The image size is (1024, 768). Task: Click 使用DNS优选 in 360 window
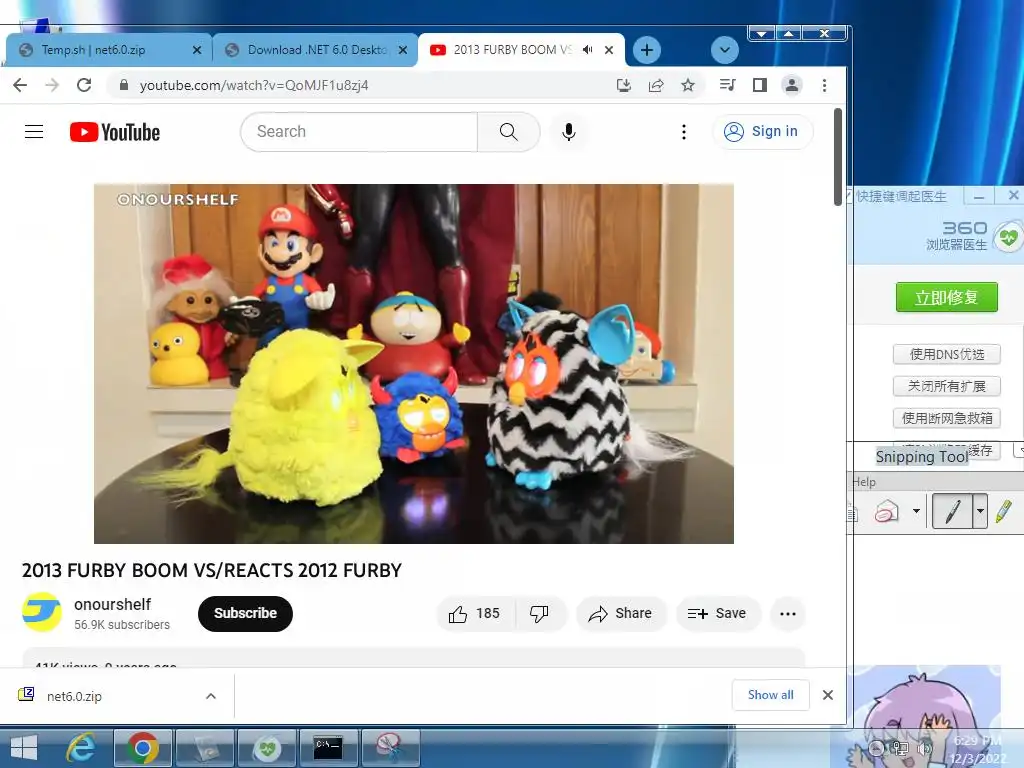(x=947, y=354)
